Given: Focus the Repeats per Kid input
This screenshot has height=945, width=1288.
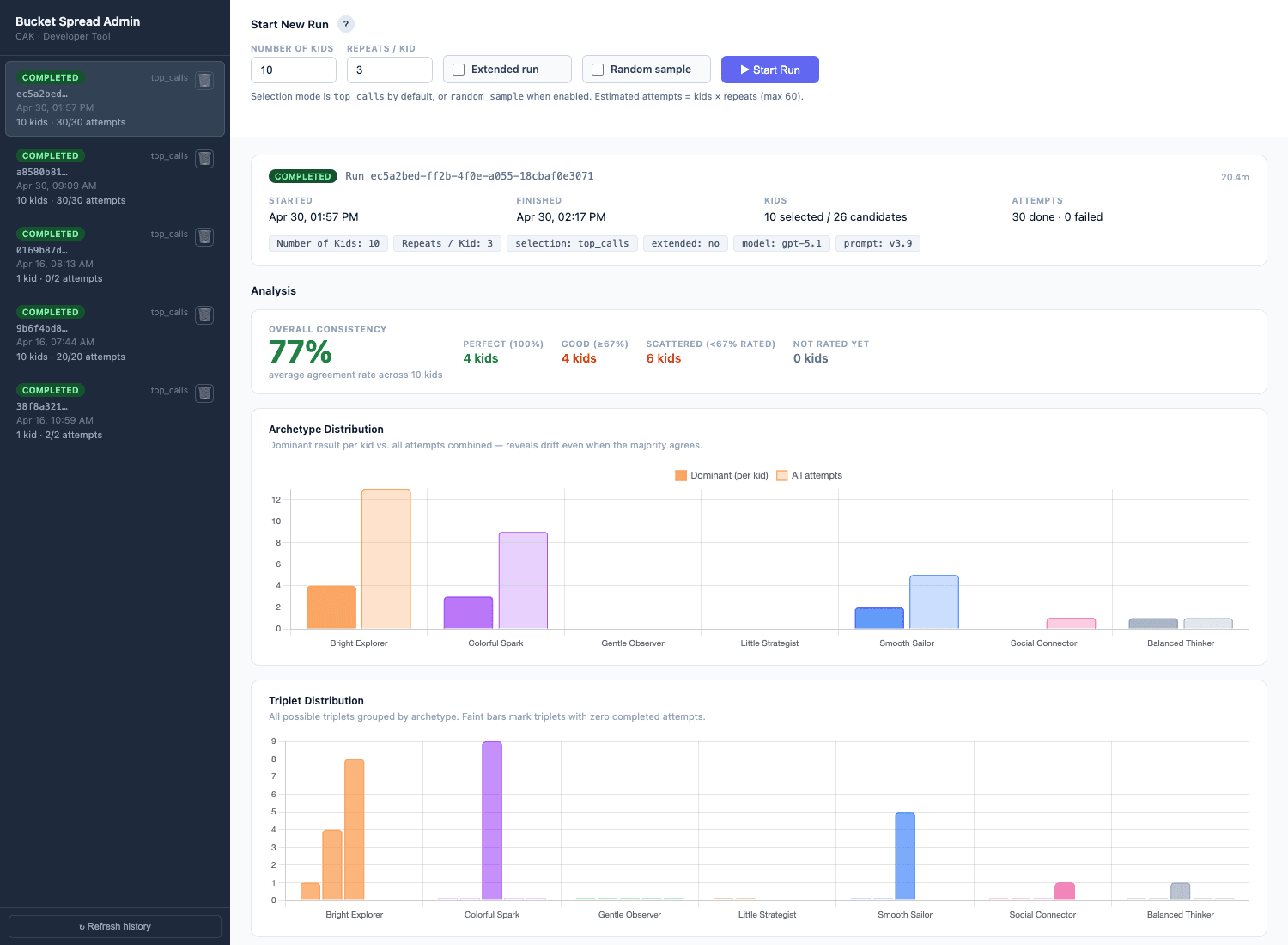Looking at the screenshot, I should 390,70.
